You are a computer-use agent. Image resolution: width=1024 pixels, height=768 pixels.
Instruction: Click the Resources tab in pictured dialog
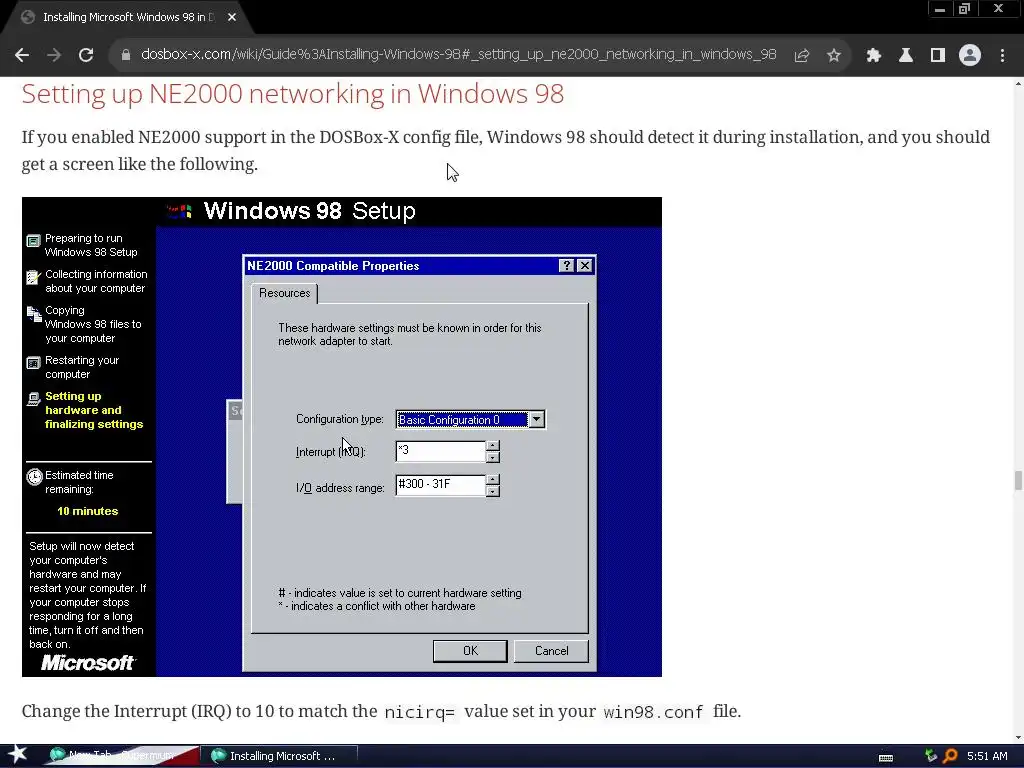(x=284, y=293)
